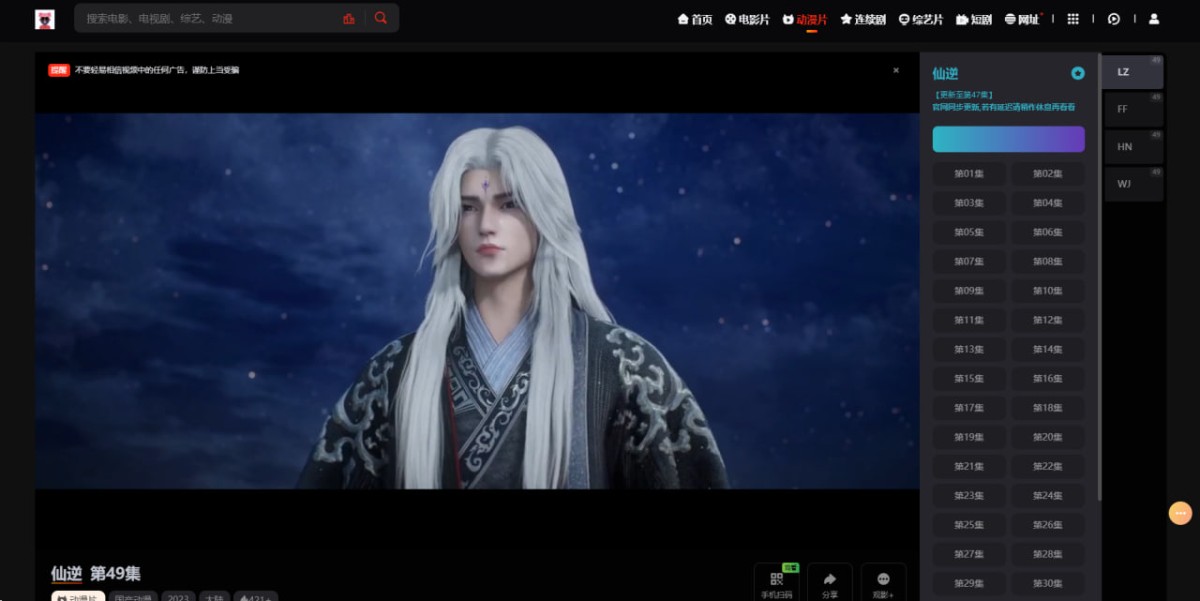Play episode 第21集

[x=969, y=466]
